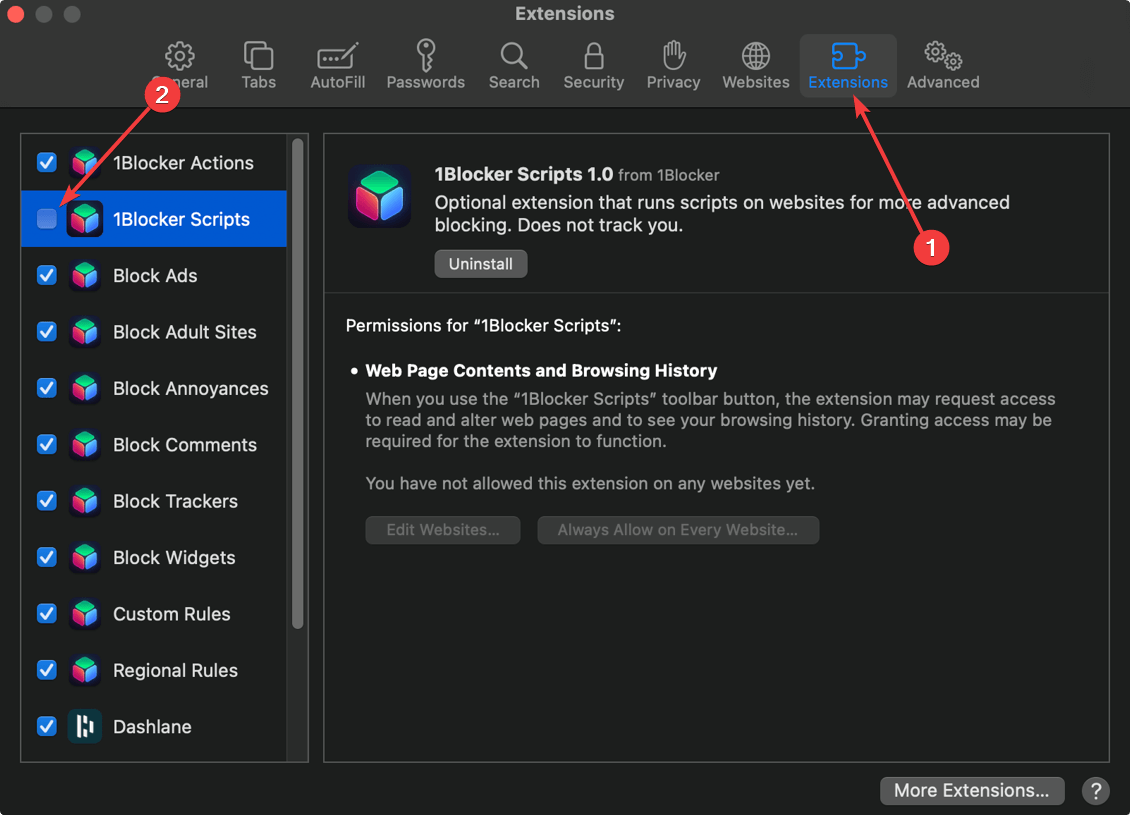Select the Block Ads row text
The height and width of the screenshot is (815, 1130).
155,275
